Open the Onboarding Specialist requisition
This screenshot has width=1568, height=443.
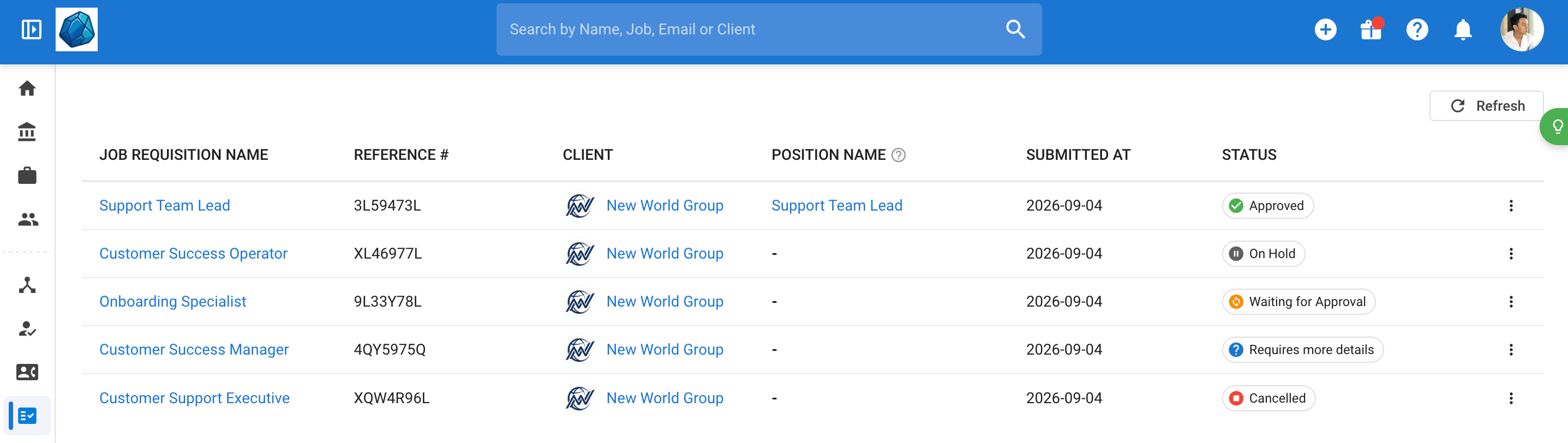(x=172, y=302)
